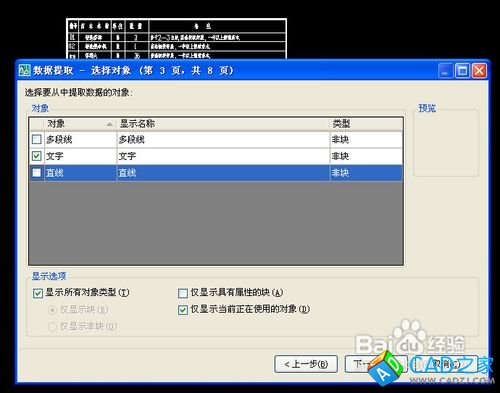This screenshot has height=393, width=500.
Task: Sort by the 对象 column header
Action: (80, 124)
